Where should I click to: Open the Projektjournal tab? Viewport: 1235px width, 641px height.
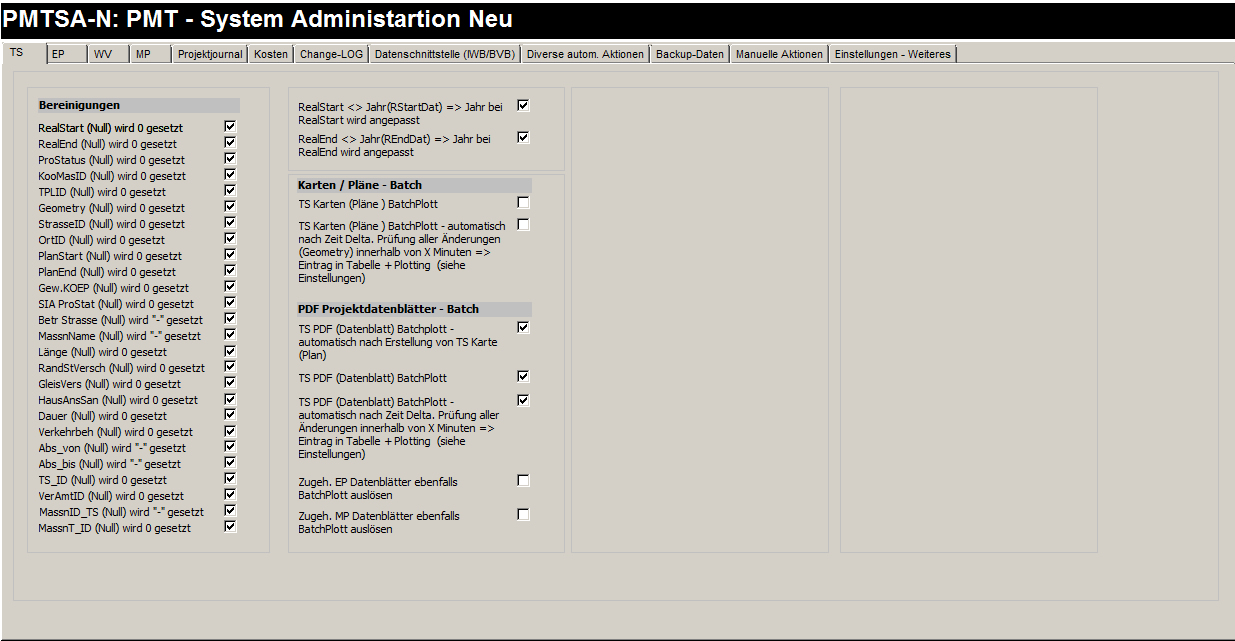pos(210,54)
